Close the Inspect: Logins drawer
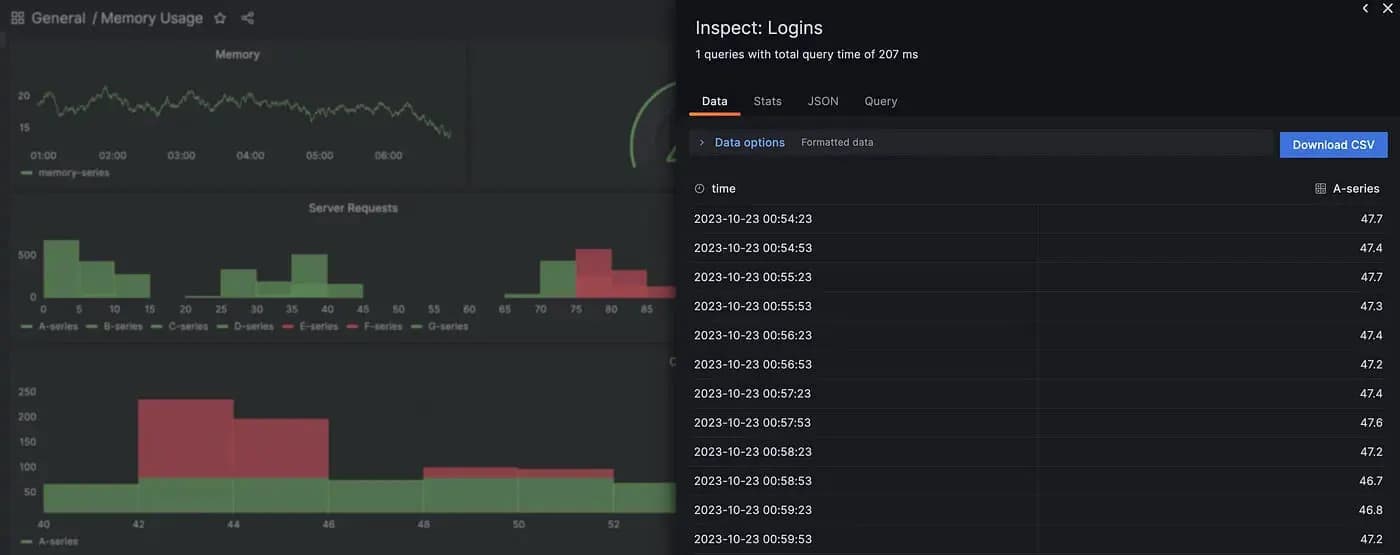The width and height of the screenshot is (1400, 555). point(1387,8)
